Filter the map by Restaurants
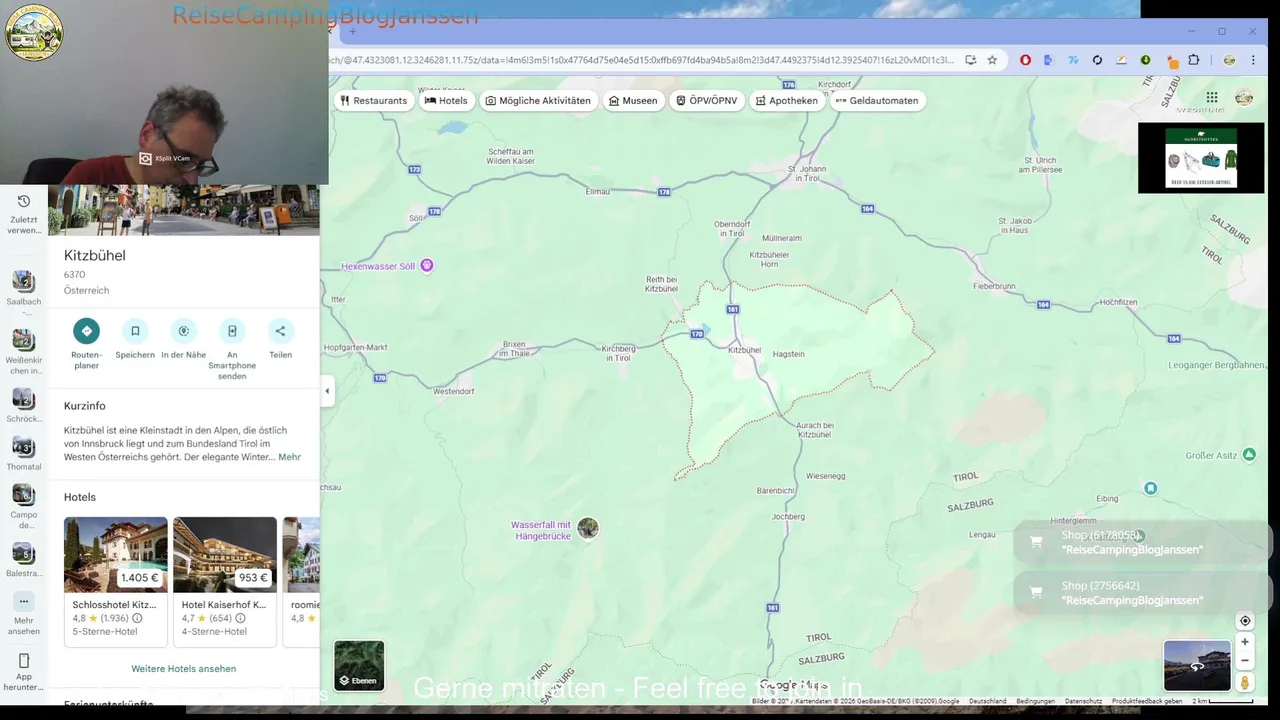Image resolution: width=1280 pixels, height=720 pixels. coord(374,100)
